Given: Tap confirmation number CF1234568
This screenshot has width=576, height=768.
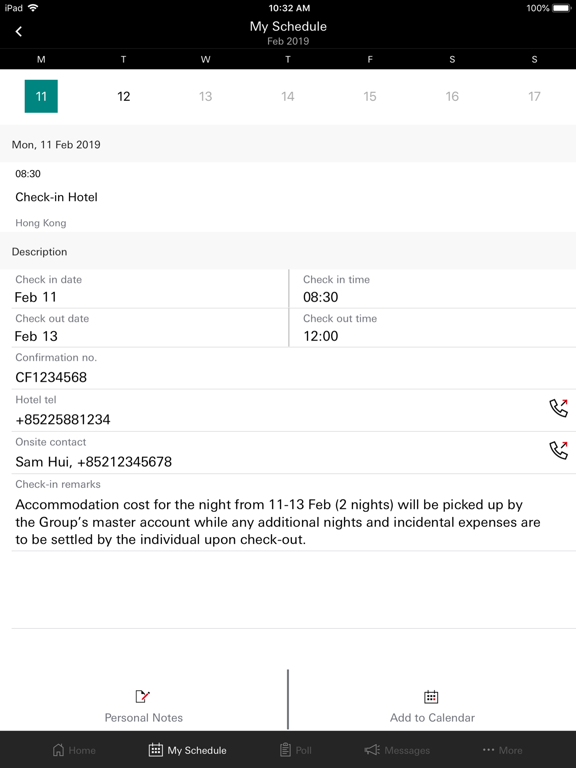Looking at the screenshot, I should coord(51,377).
